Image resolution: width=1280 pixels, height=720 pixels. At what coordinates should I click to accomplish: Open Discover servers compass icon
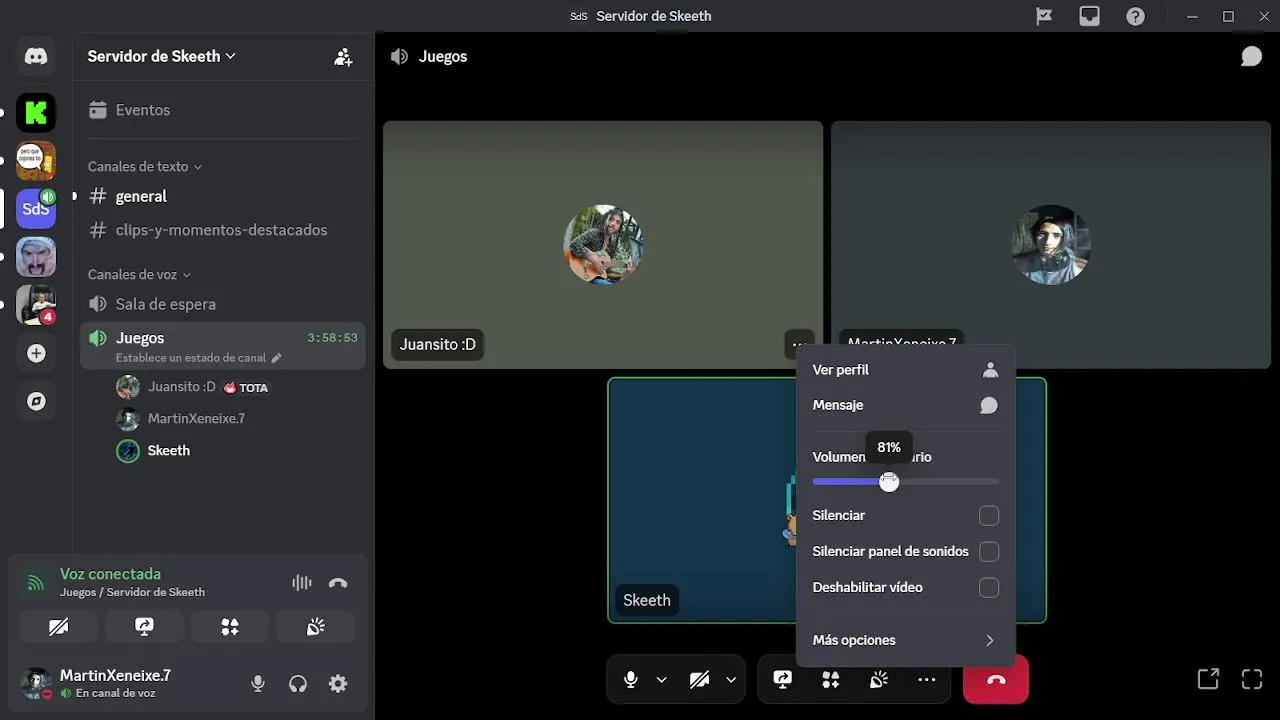[36, 401]
